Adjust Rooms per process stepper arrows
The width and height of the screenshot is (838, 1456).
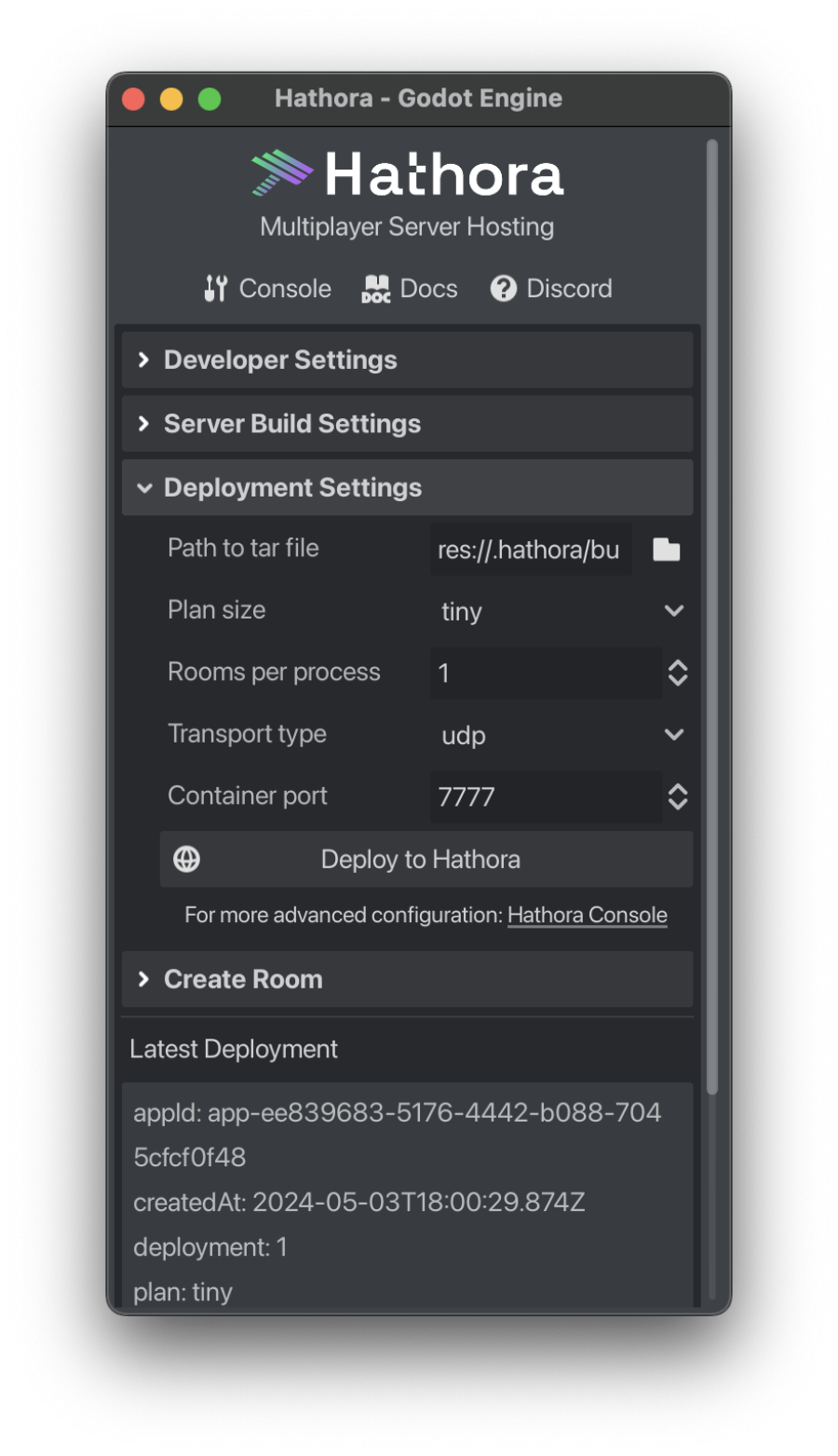coord(678,673)
